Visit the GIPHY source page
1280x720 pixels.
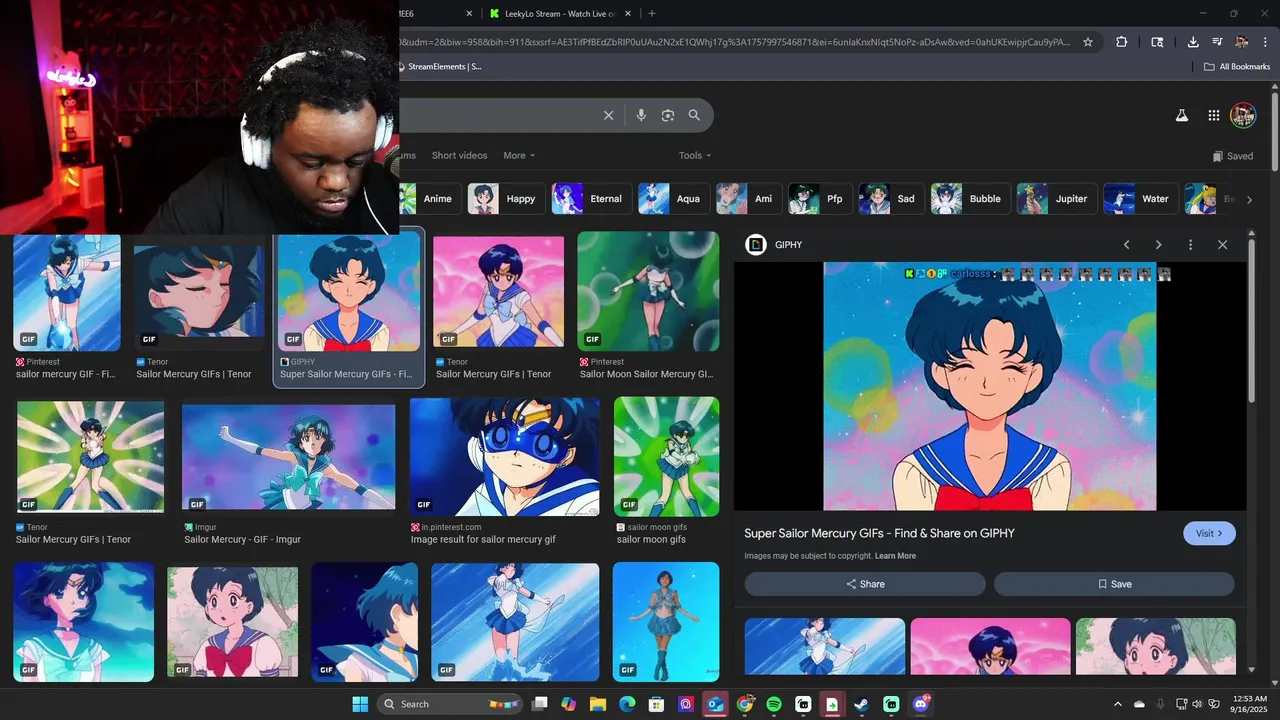(1209, 533)
